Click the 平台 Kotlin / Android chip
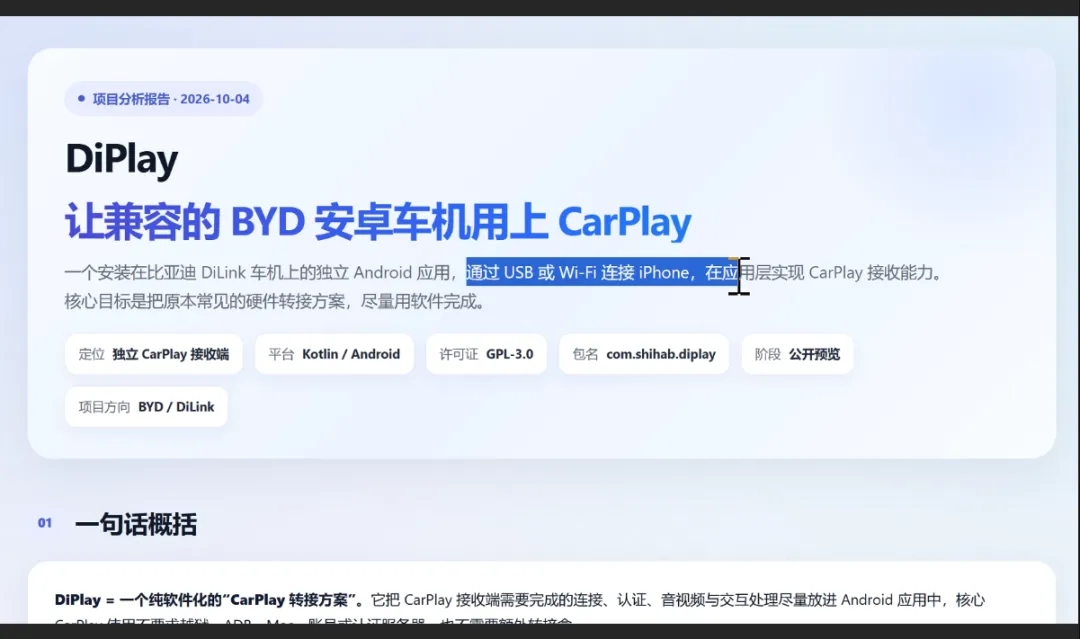The height and width of the screenshot is (639, 1080). (334, 354)
